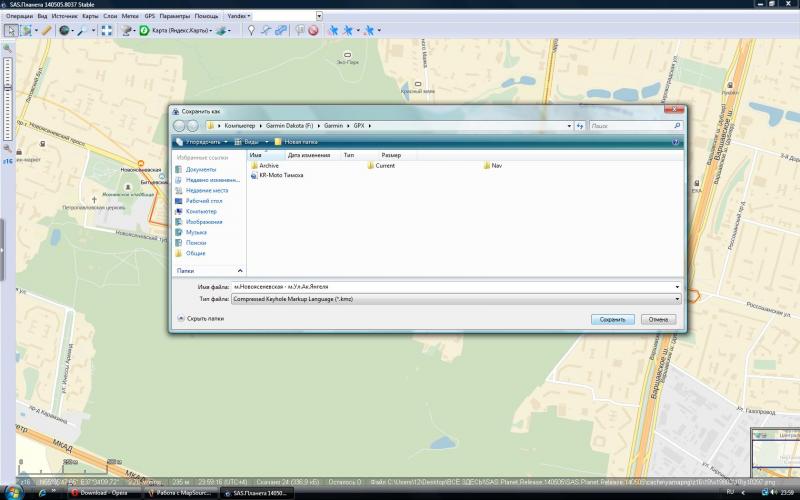Click the search magnifier in dialog search box

(677, 126)
